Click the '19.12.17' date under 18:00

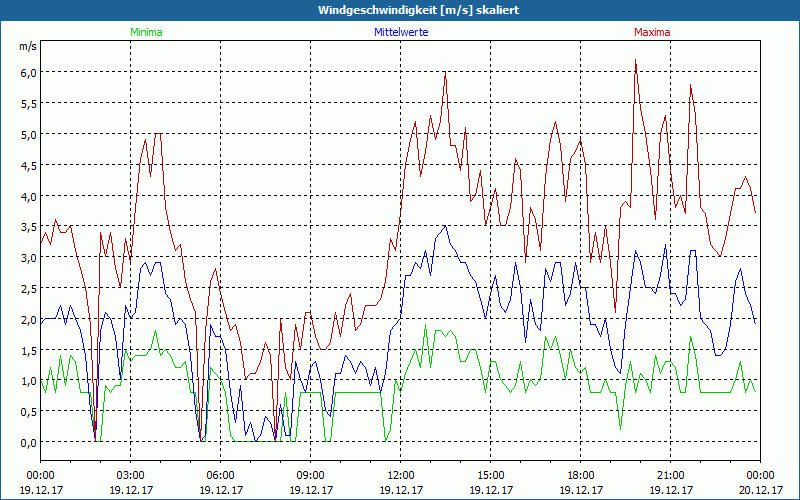click(581, 490)
